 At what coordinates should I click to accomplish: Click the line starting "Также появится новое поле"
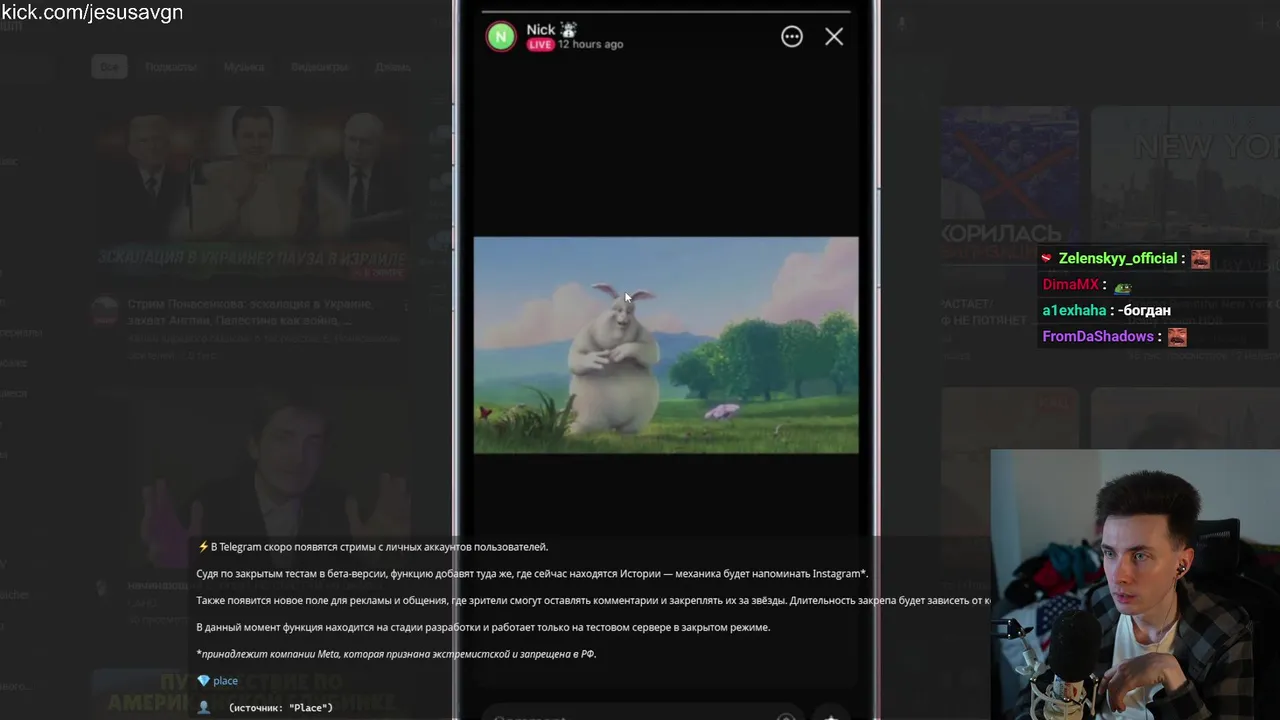[x=593, y=601]
